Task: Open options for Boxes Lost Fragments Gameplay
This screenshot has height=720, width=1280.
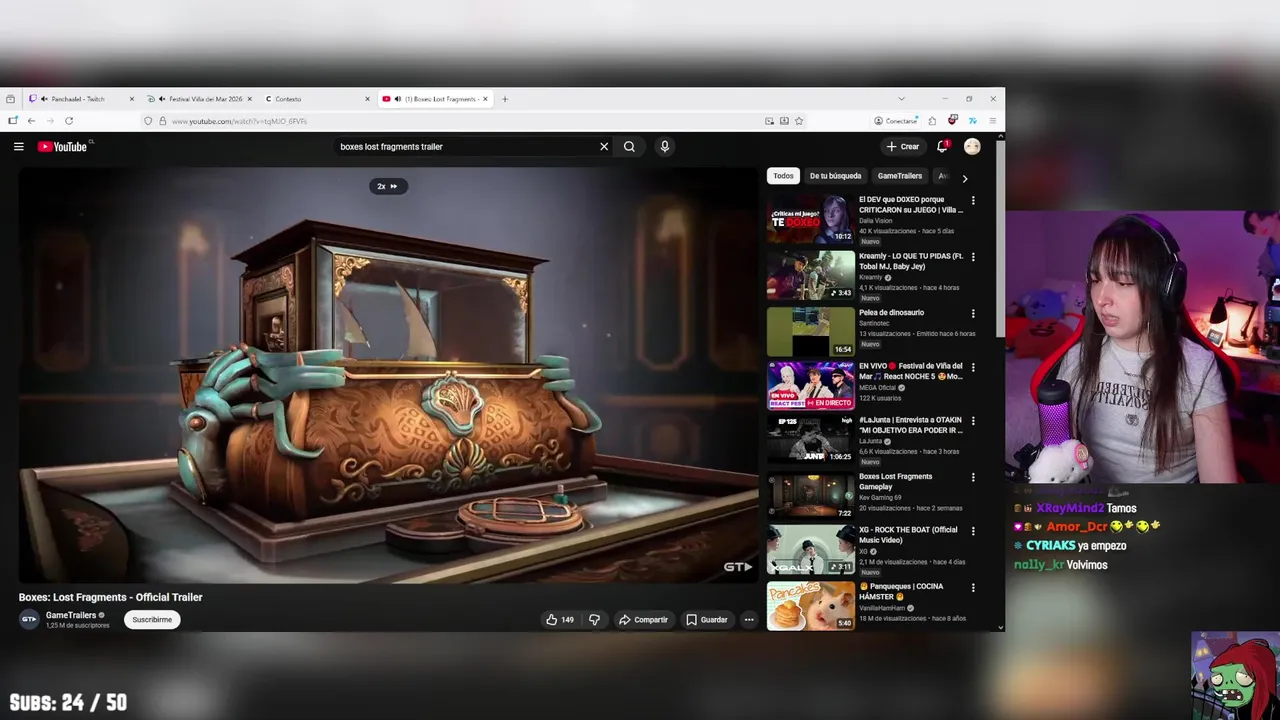Action: (973, 478)
